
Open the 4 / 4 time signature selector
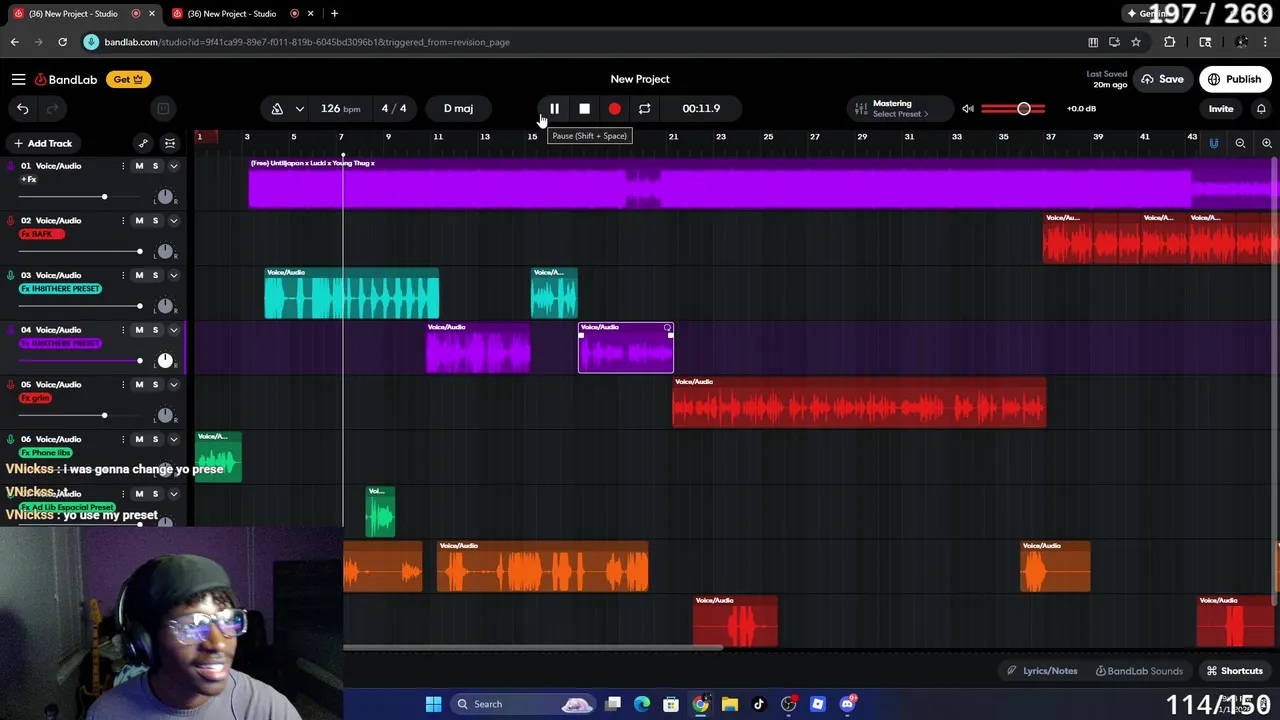click(x=394, y=108)
